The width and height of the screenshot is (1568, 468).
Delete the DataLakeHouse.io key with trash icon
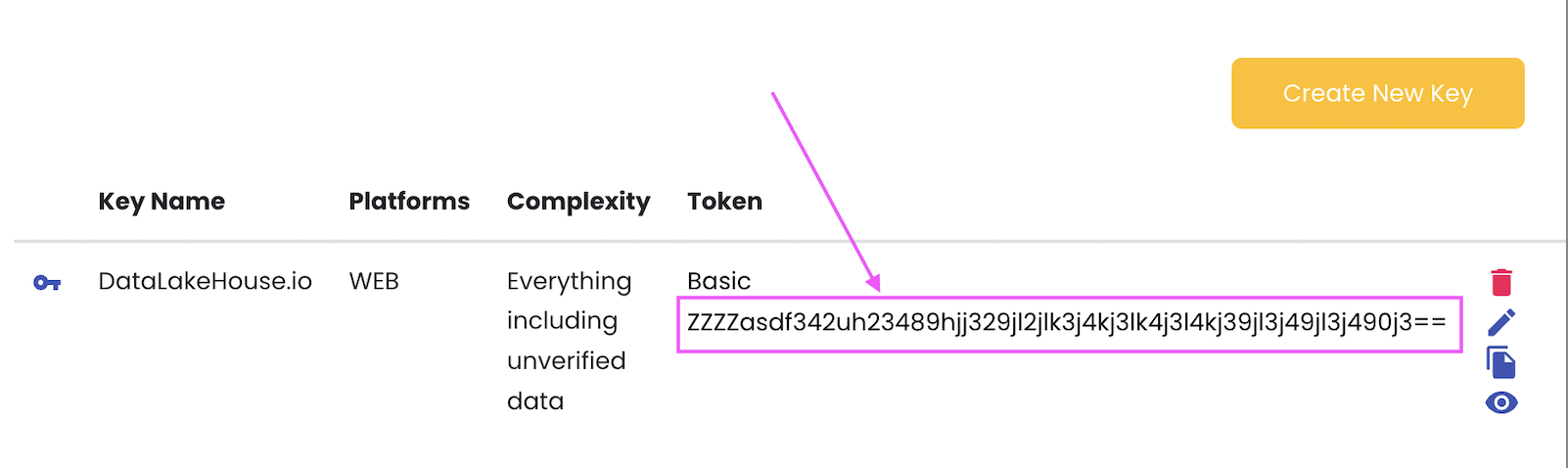(x=1501, y=282)
